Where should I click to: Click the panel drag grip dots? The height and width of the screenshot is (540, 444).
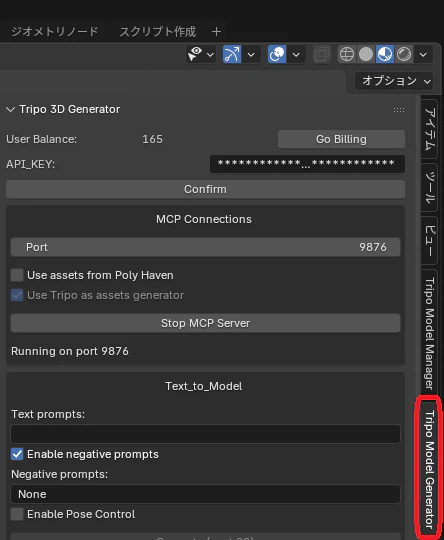(x=399, y=110)
